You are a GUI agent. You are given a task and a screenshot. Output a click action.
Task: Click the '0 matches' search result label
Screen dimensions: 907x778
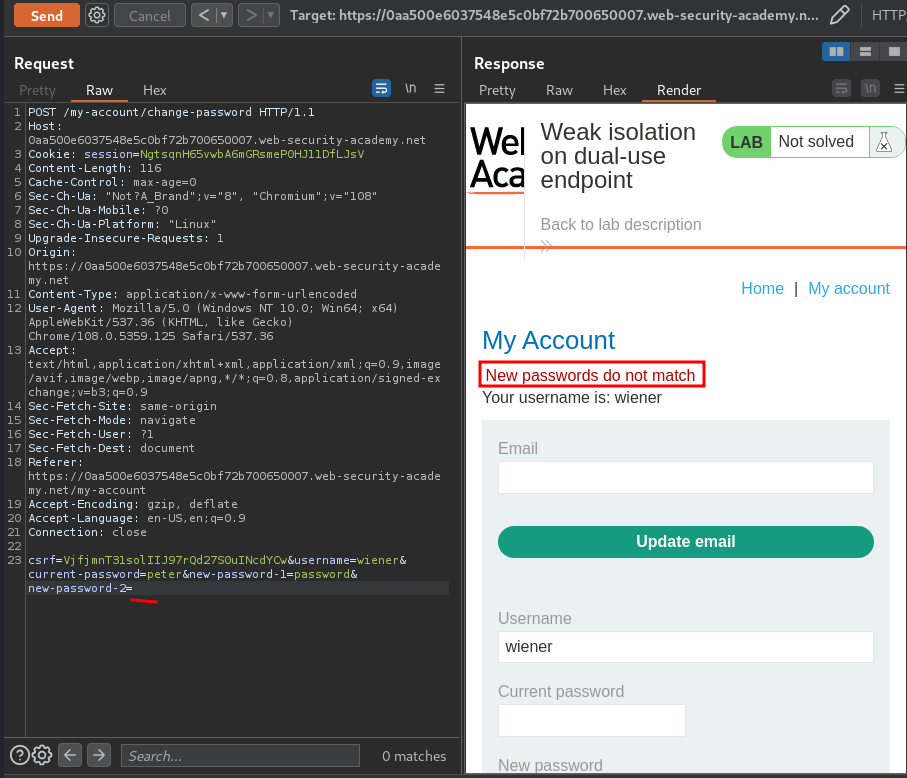(414, 756)
